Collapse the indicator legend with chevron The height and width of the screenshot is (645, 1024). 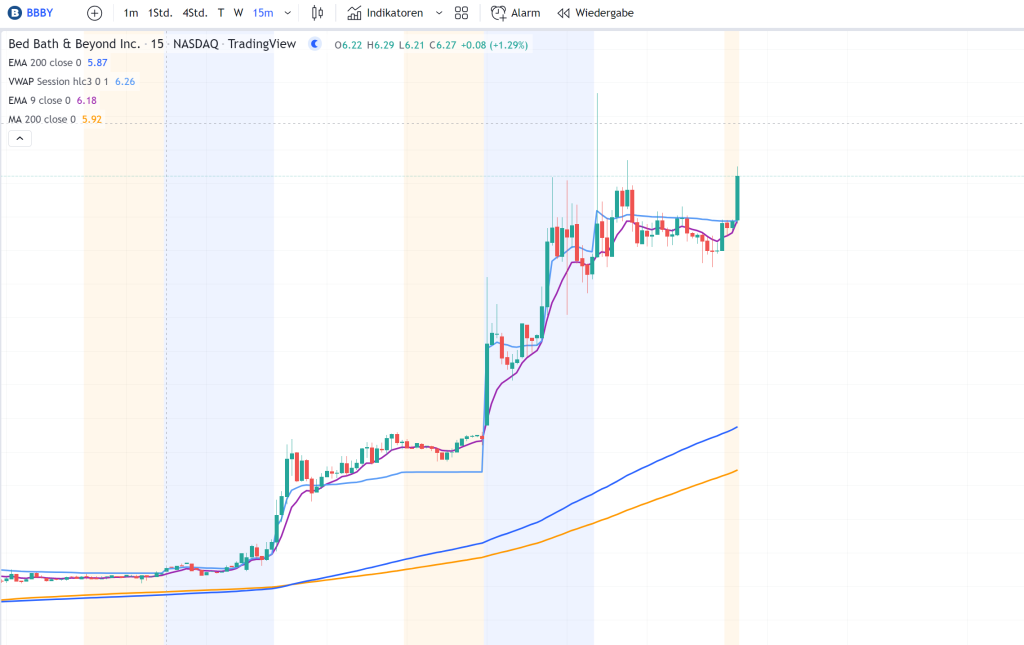coord(19,139)
